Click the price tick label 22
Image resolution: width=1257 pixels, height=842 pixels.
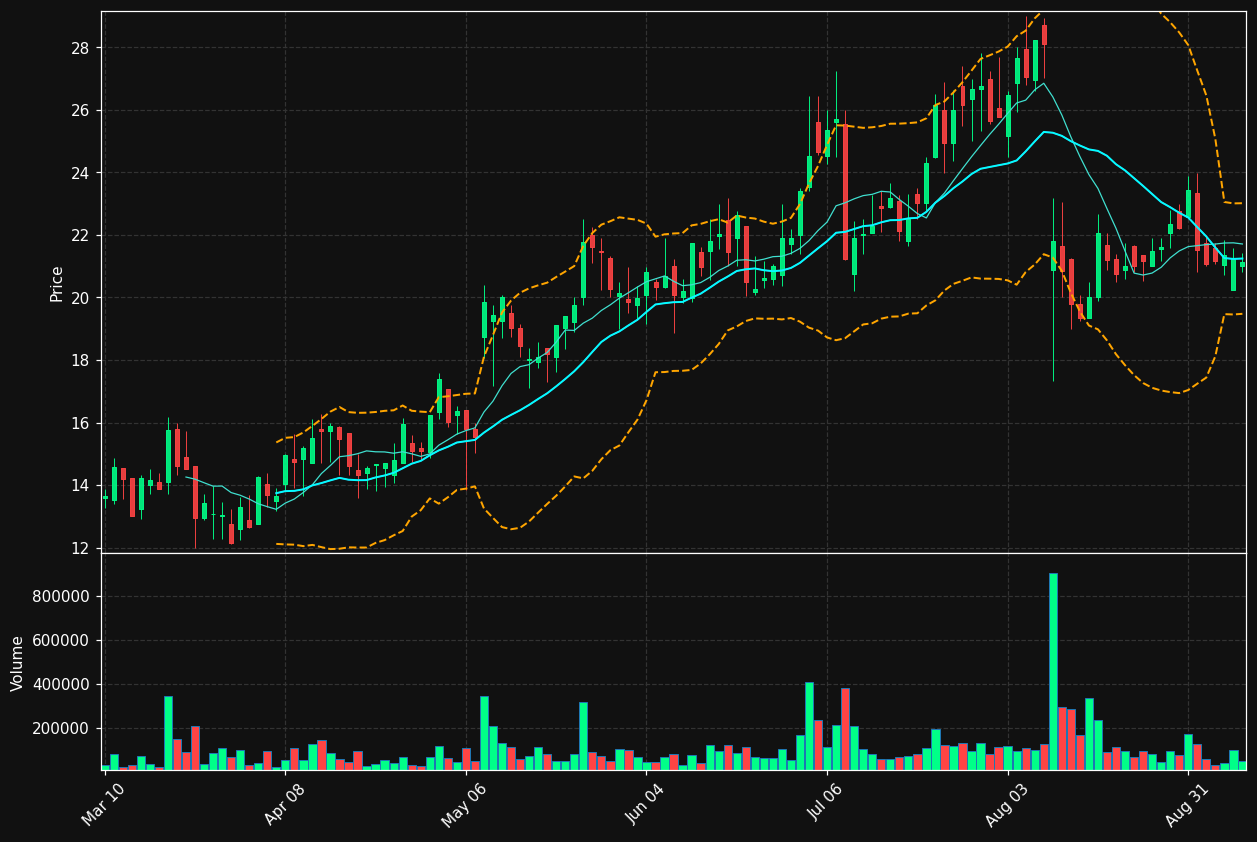click(81, 236)
